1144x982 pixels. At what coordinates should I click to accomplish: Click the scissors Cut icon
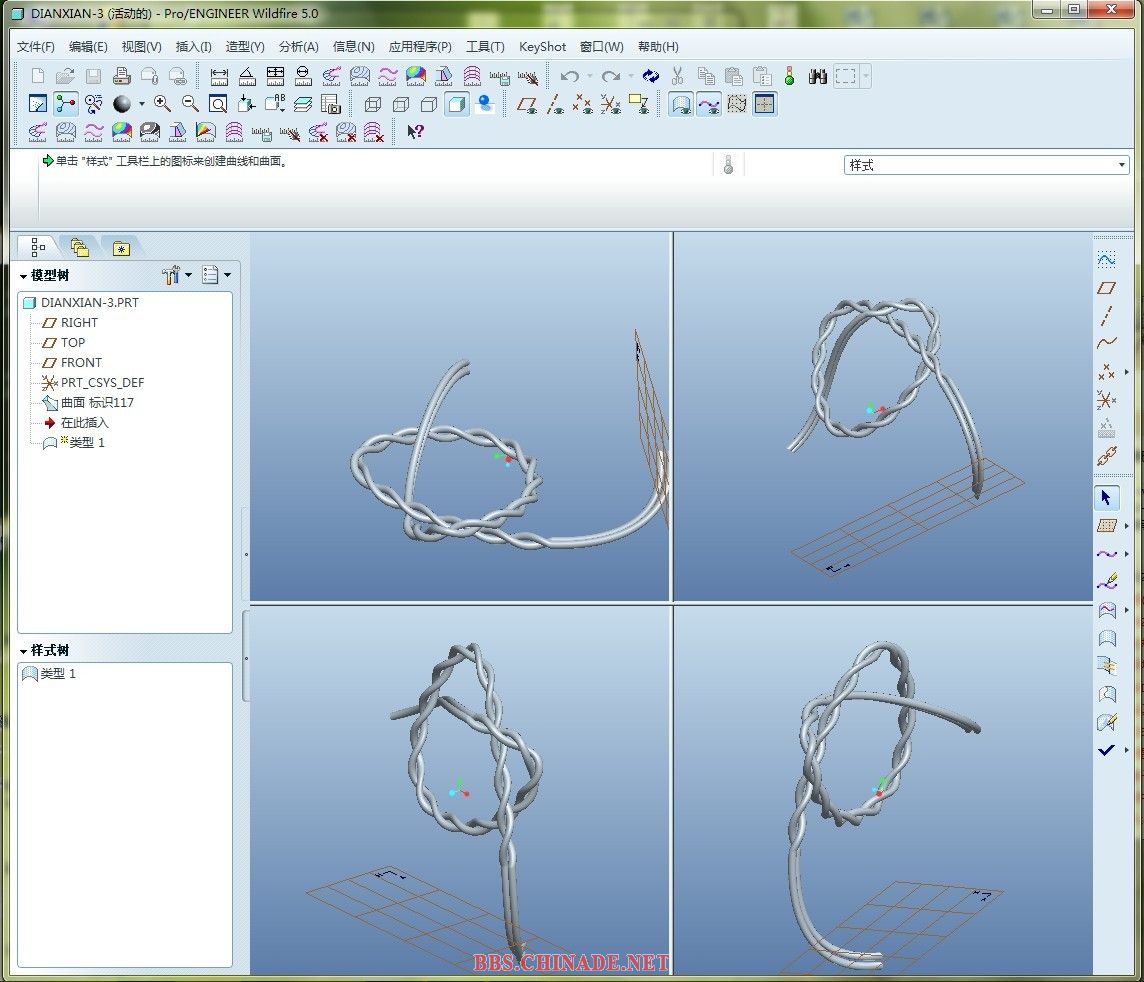point(678,76)
